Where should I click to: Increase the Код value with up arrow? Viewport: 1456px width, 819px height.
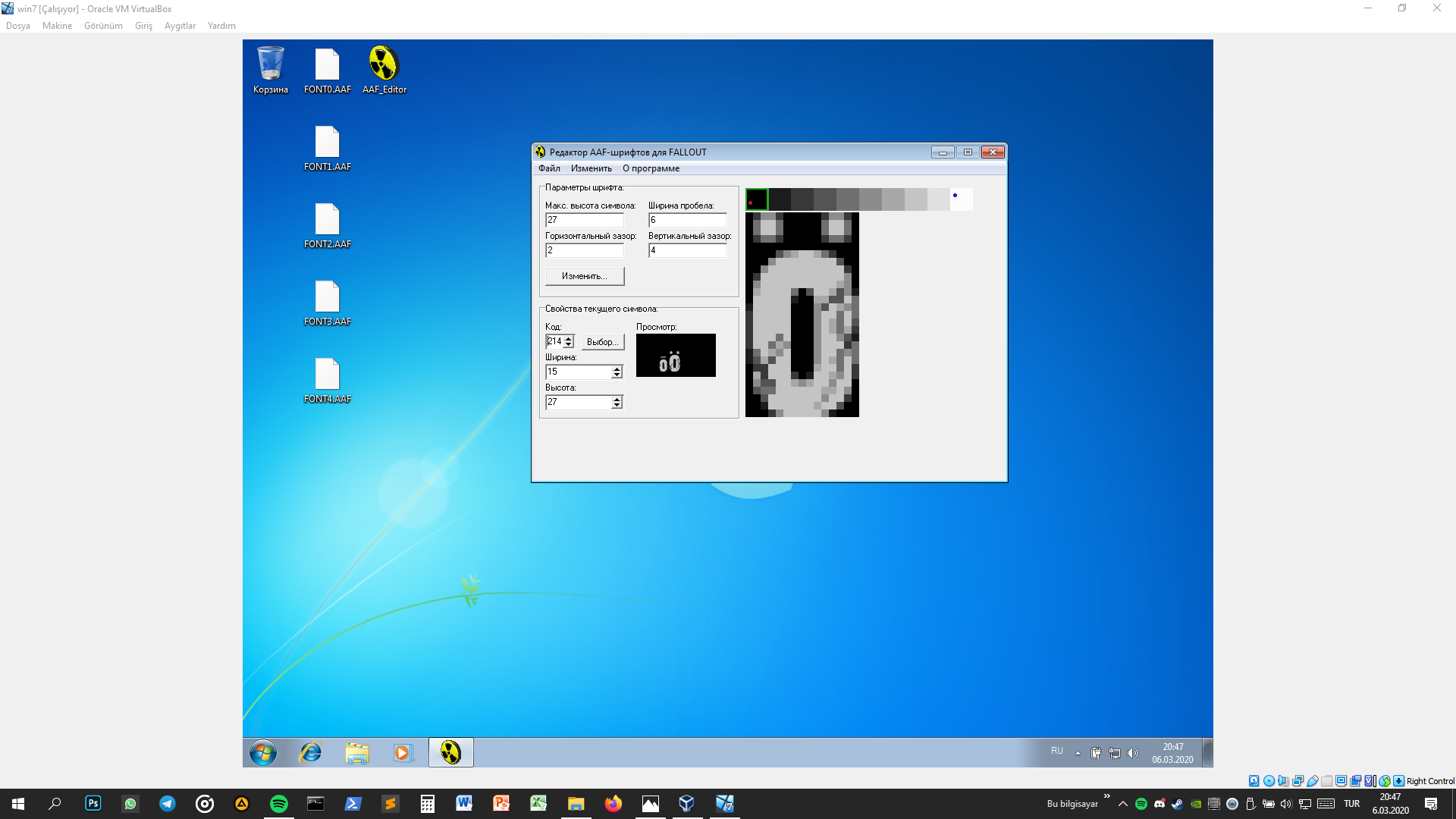click(x=569, y=338)
